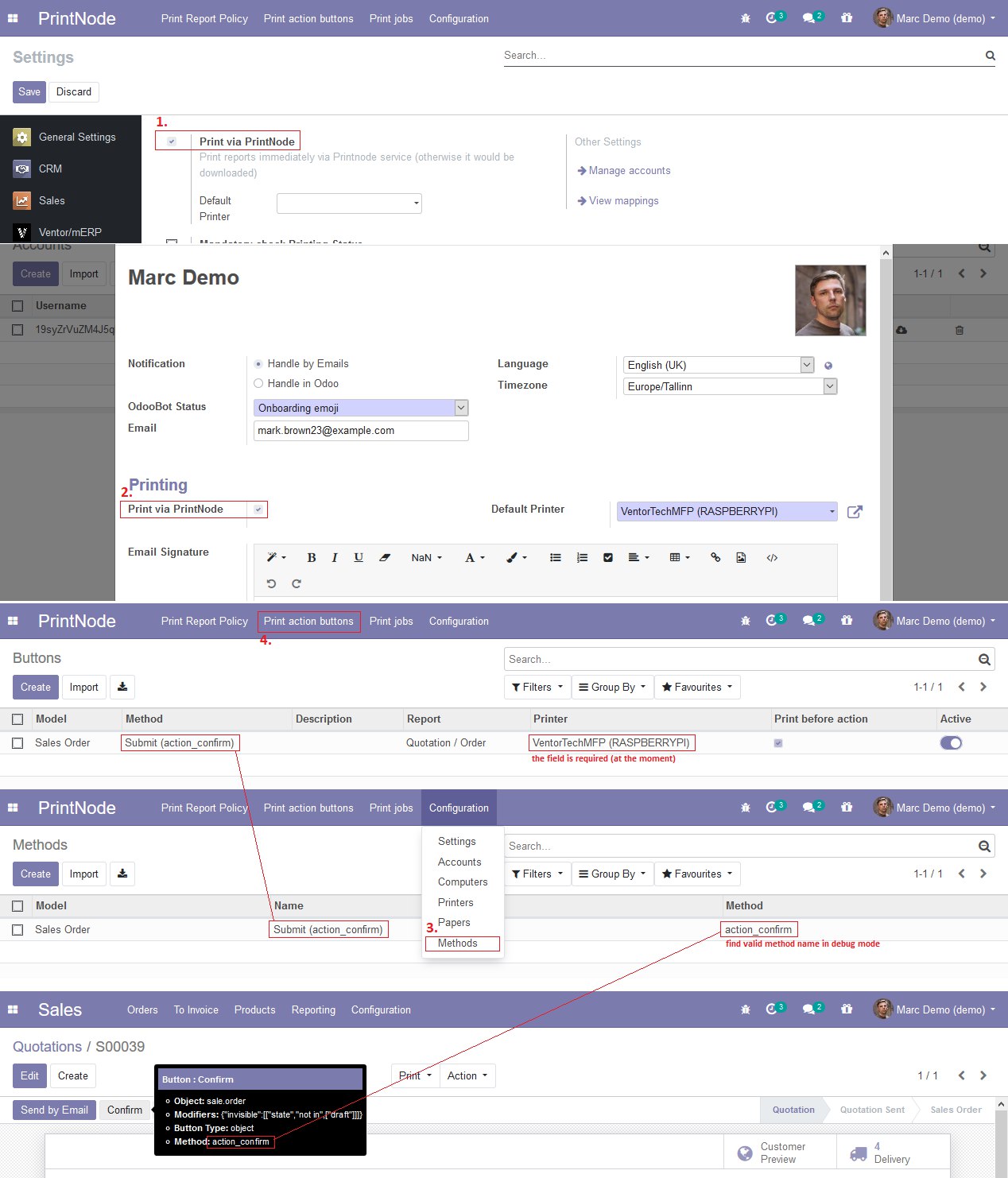Select the Handle in Odoo radio option
The width and height of the screenshot is (1008, 1178).
(258, 384)
